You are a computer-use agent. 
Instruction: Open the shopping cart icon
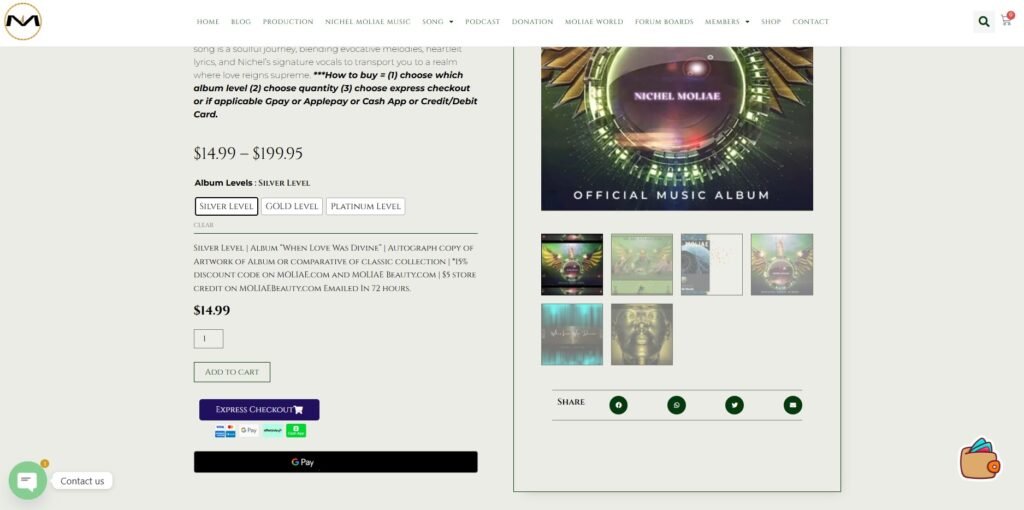pyautogui.click(x=1006, y=20)
